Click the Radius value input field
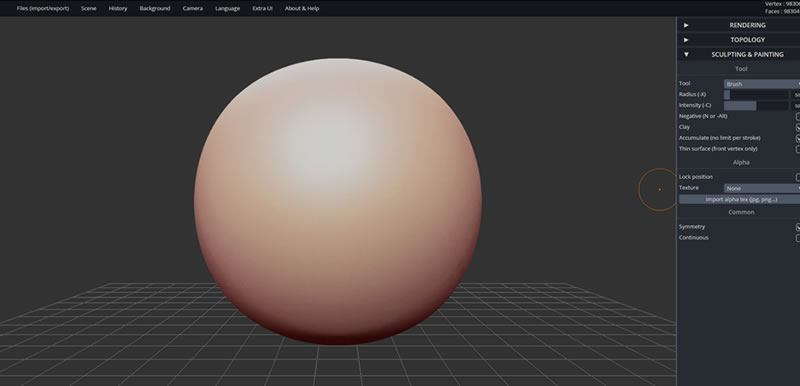Viewport: 800px width, 386px height. point(795,95)
